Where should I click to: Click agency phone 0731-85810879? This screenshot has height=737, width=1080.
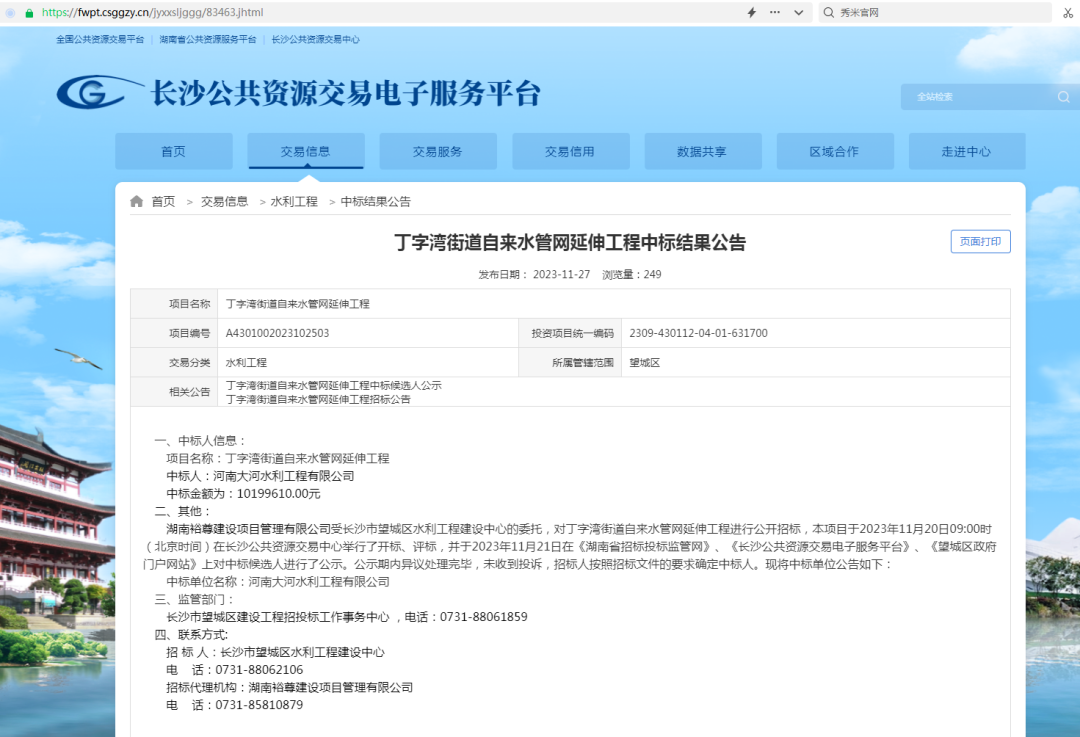[x=259, y=705]
